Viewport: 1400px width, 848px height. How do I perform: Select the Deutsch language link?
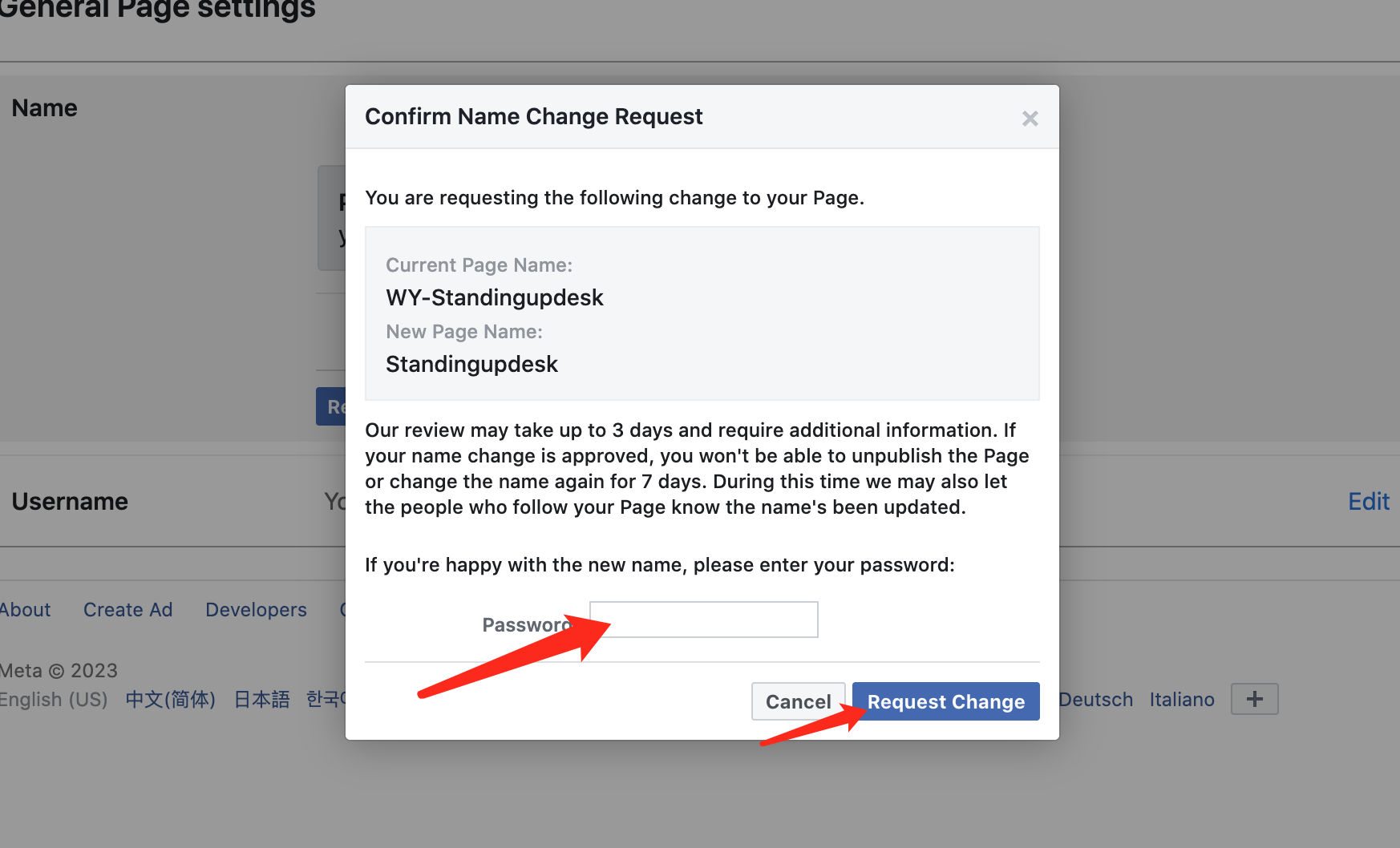pyautogui.click(x=1095, y=700)
